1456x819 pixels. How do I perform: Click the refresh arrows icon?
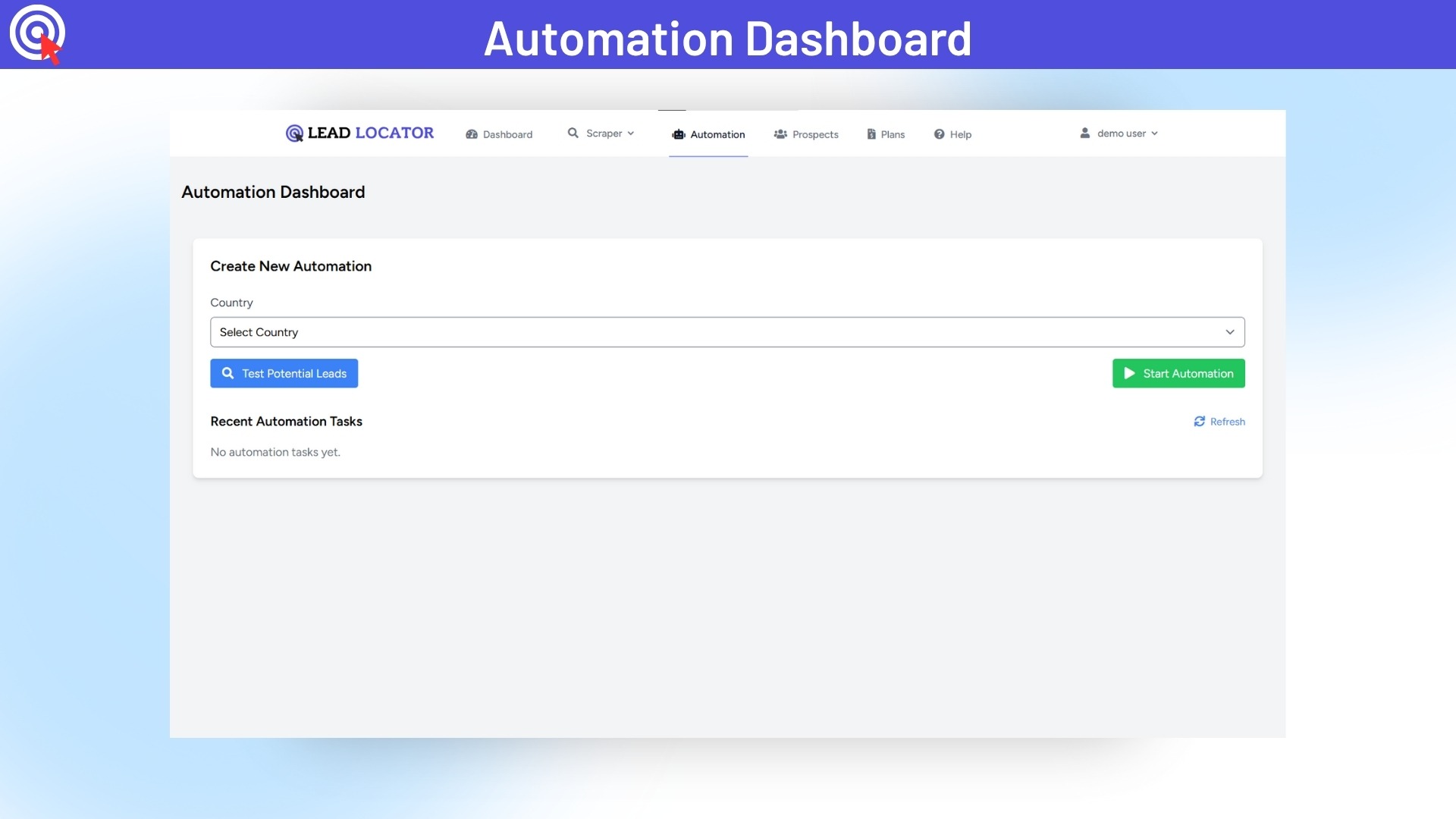tap(1200, 422)
